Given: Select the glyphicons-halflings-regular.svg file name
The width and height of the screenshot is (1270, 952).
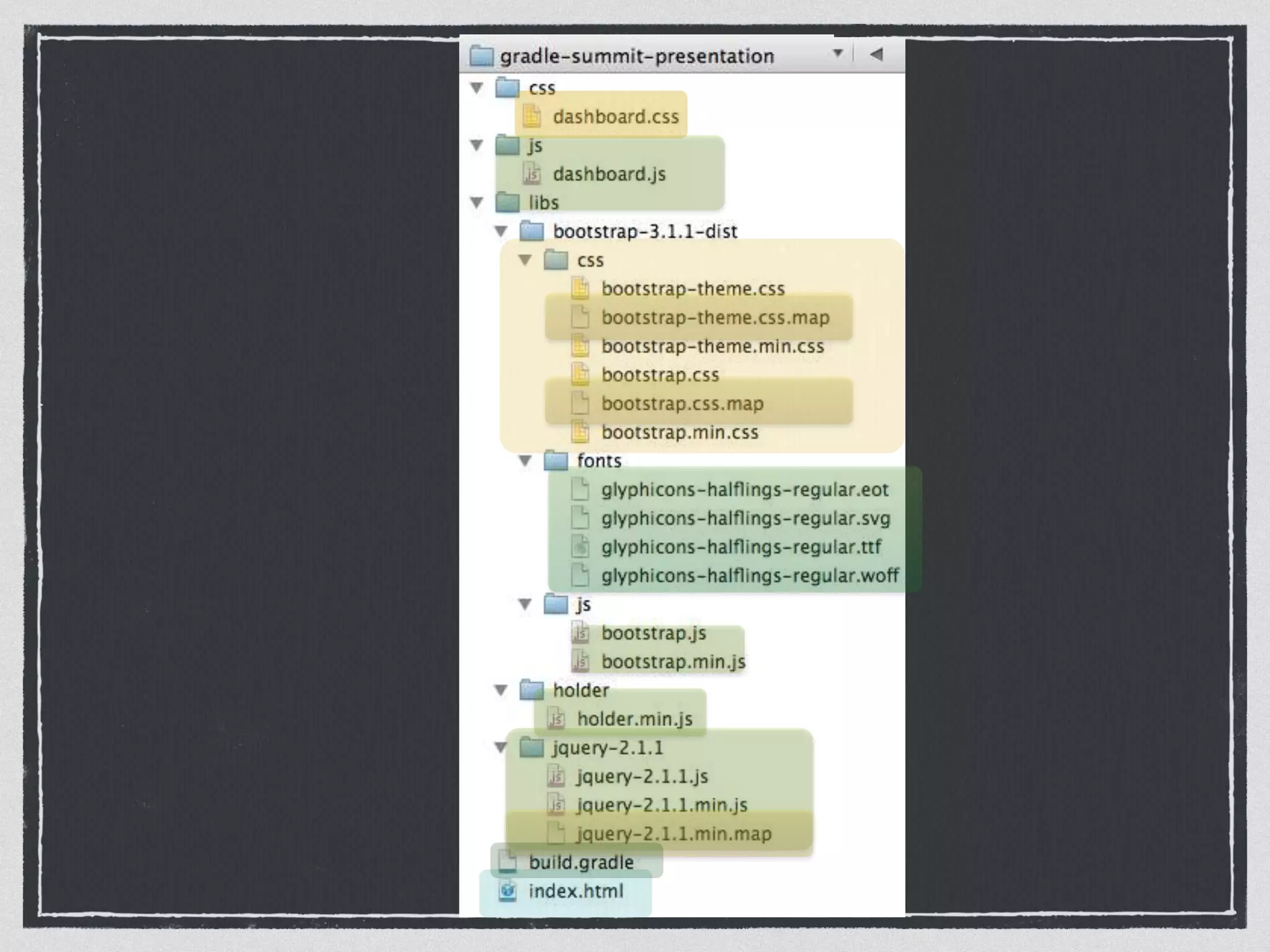Looking at the screenshot, I should (745, 518).
